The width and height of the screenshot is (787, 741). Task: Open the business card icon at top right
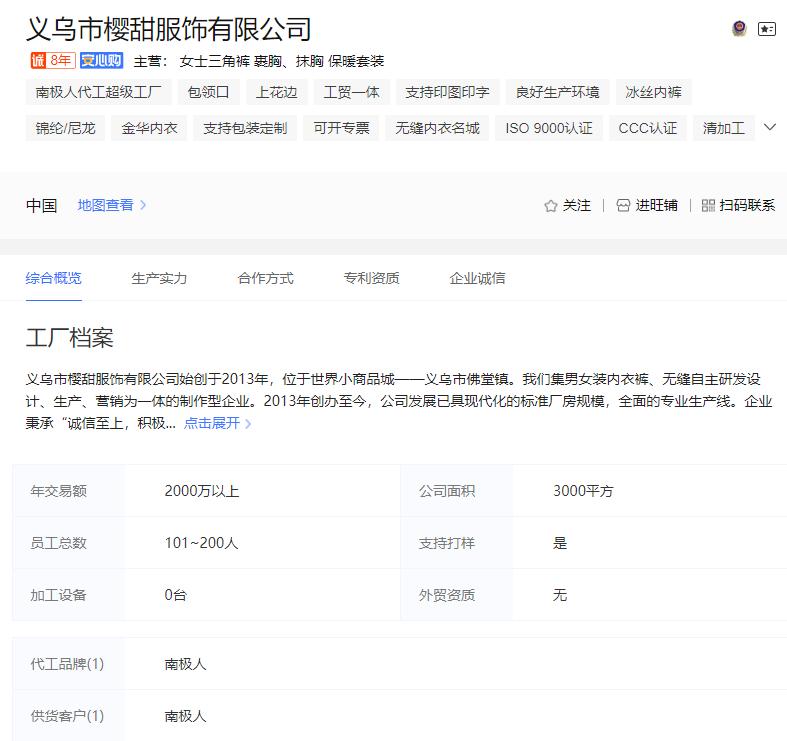pyautogui.click(x=766, y=29)
